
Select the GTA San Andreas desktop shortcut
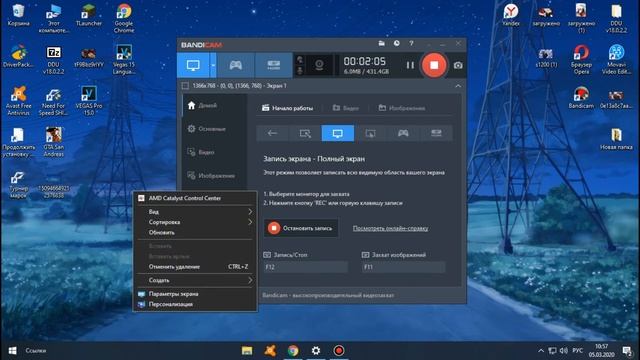[53, 142]
